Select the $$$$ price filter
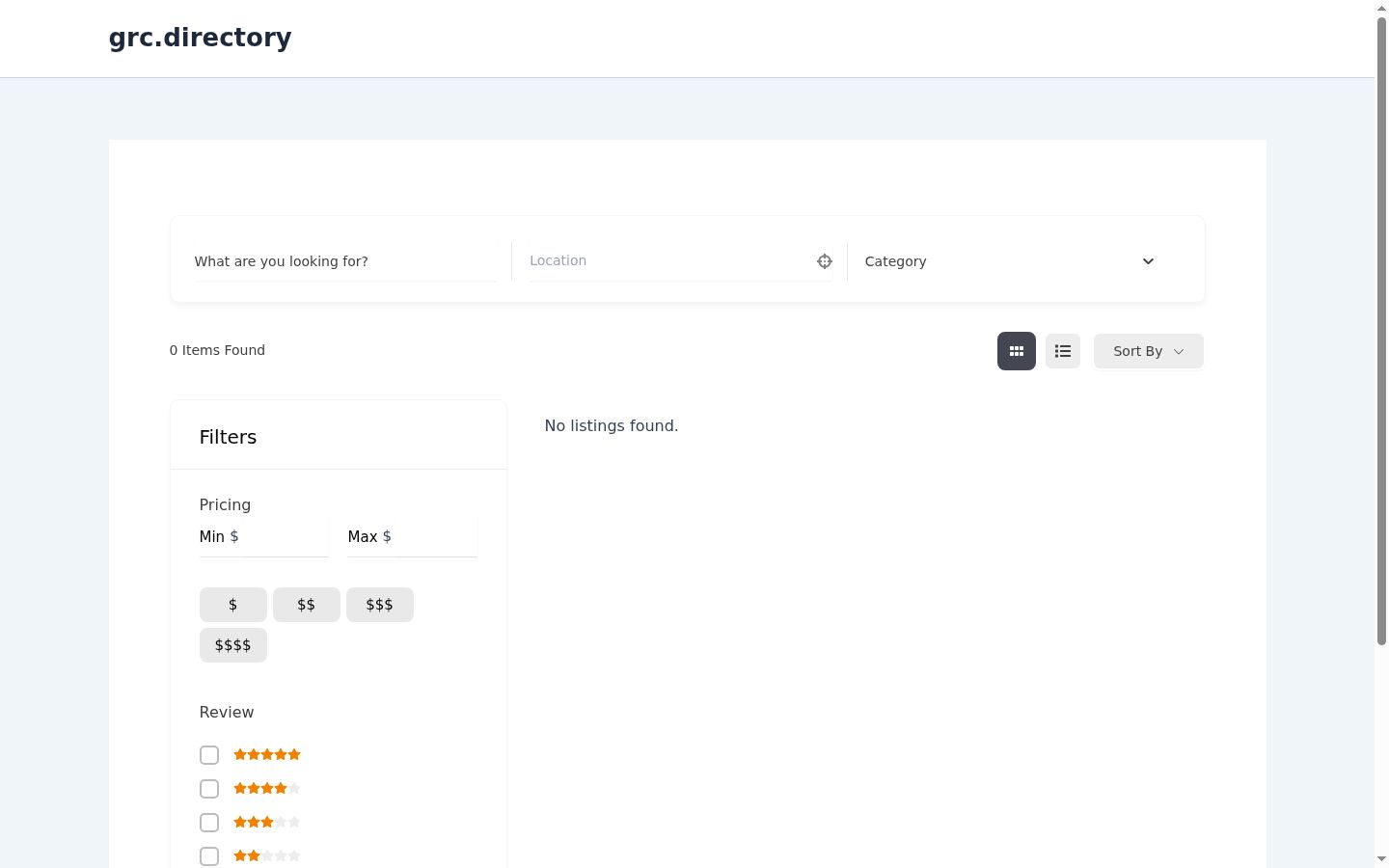Viewport: 1389px width, 868px height. click(x=233, y=645)
